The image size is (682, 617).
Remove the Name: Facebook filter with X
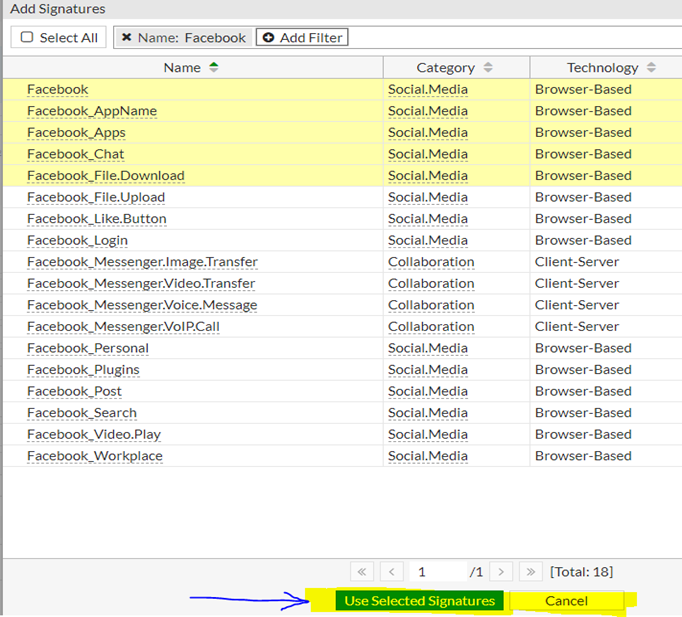click(127, 37)
